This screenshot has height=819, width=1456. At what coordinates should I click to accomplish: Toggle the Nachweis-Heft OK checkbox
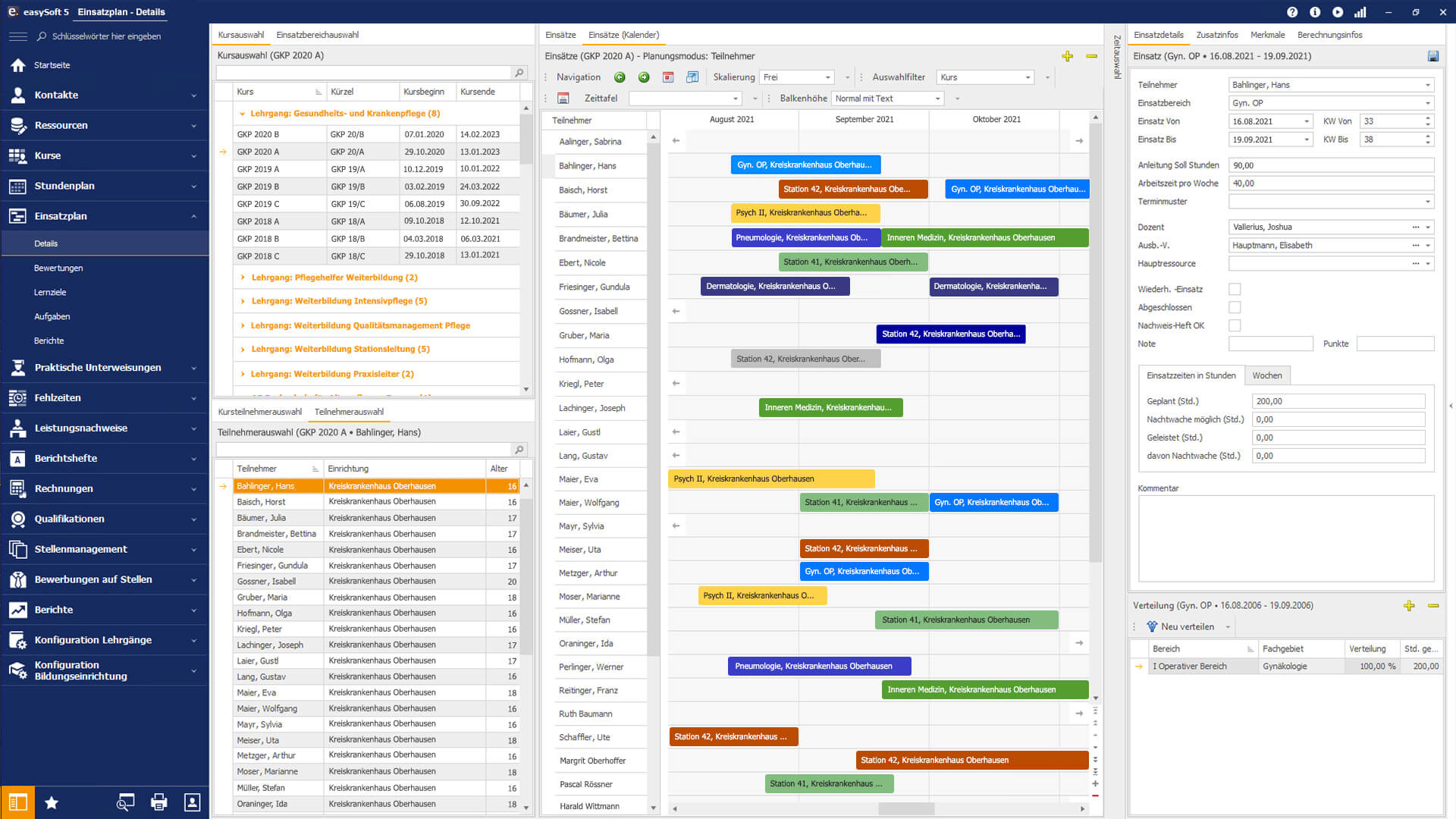[1235, 325]
